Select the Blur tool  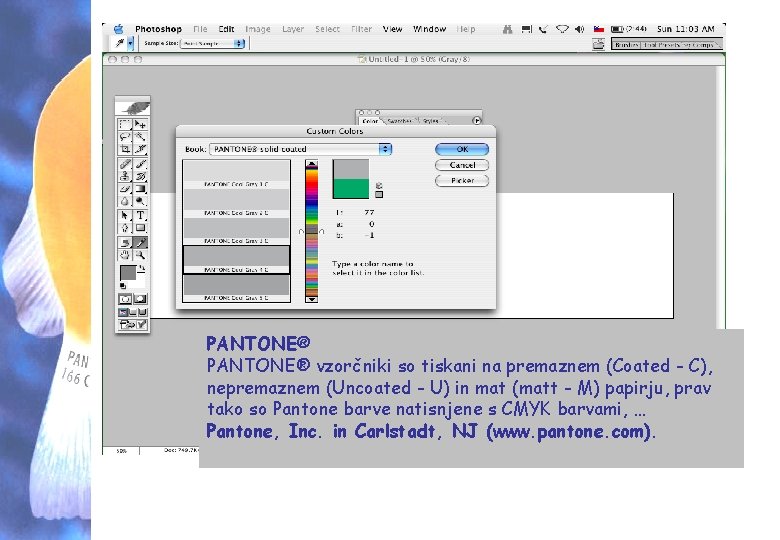125,201
